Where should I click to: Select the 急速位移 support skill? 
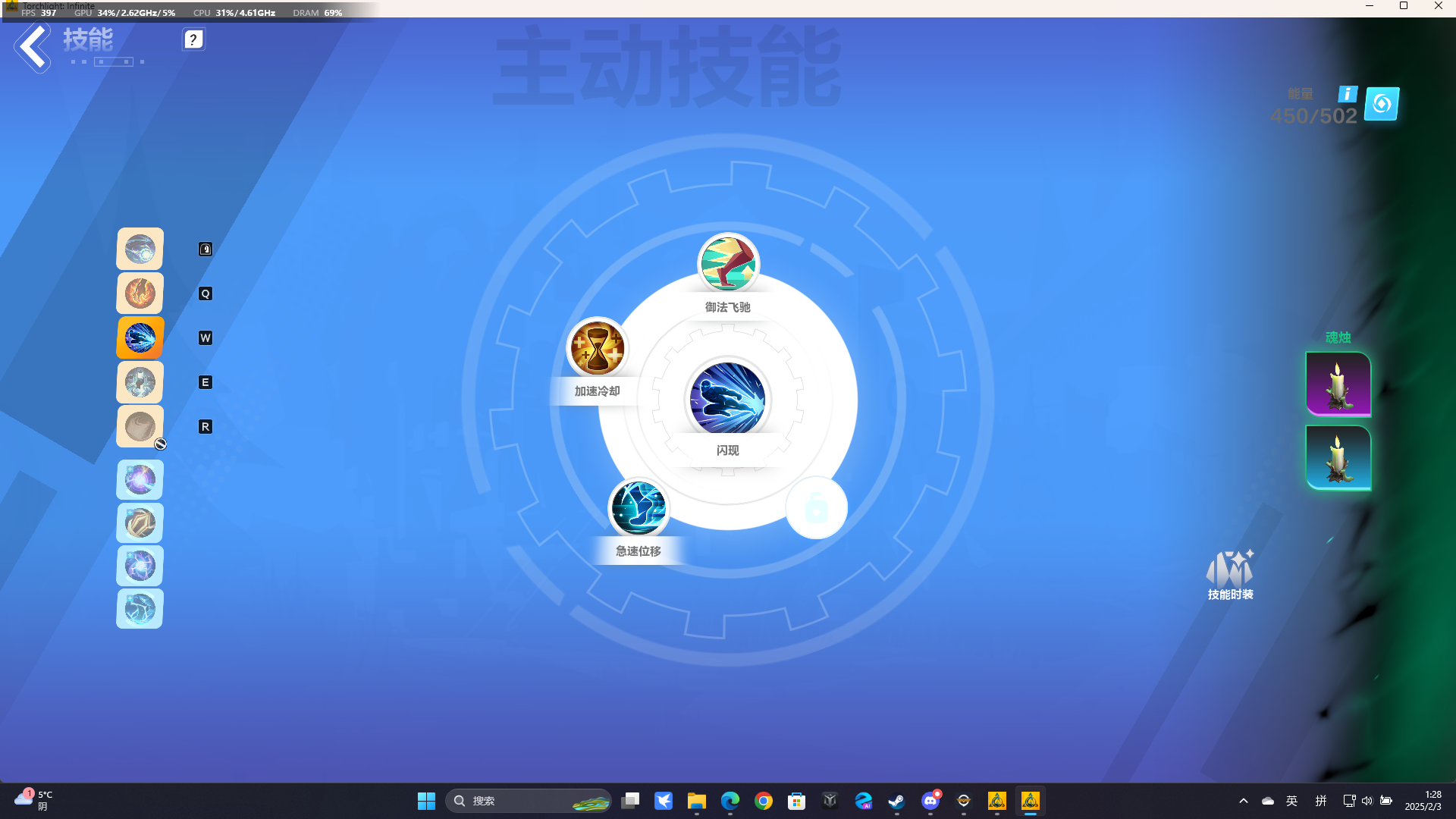[x=639, y=508]
